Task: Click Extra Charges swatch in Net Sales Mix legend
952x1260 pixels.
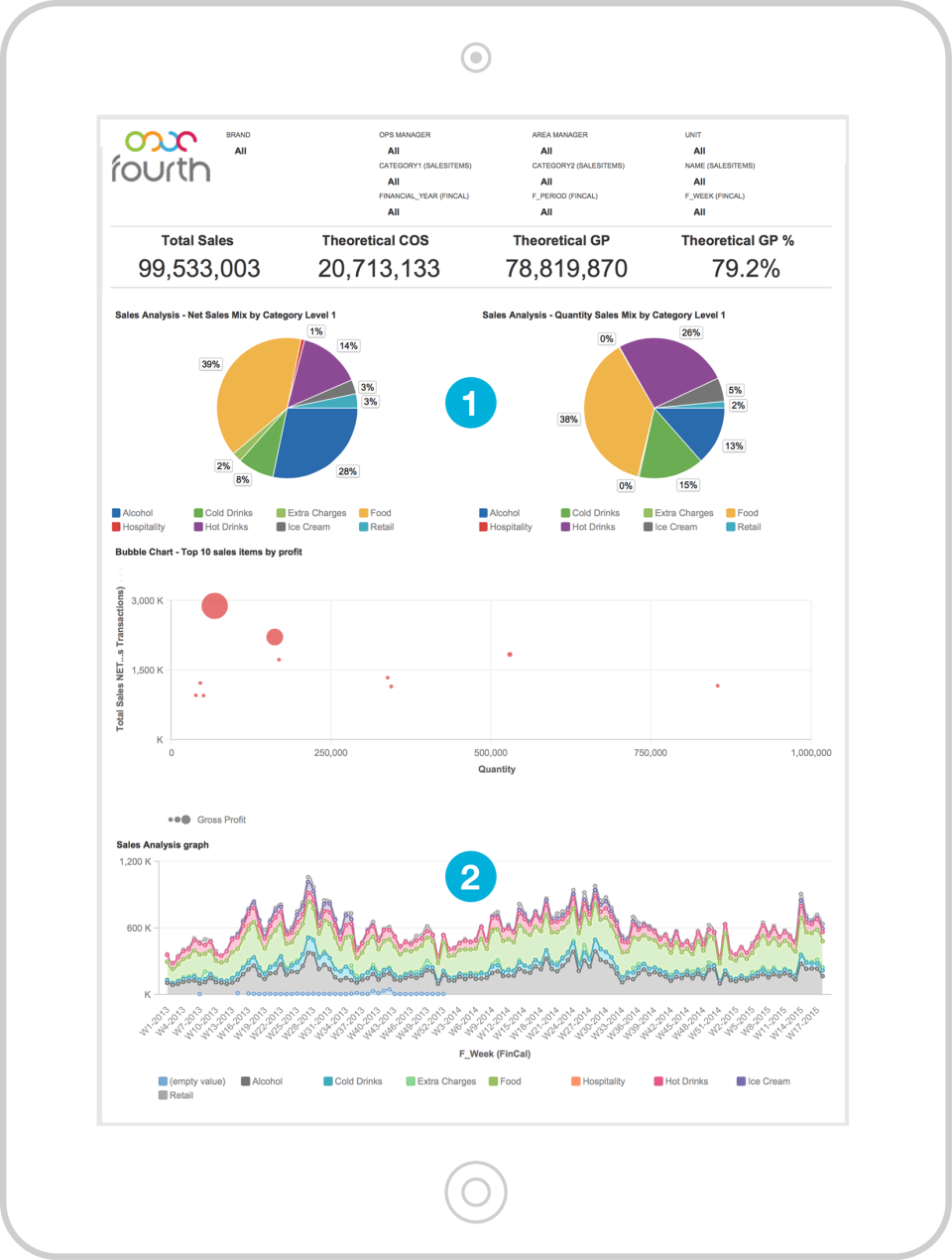Action: [x=281, y=513]
